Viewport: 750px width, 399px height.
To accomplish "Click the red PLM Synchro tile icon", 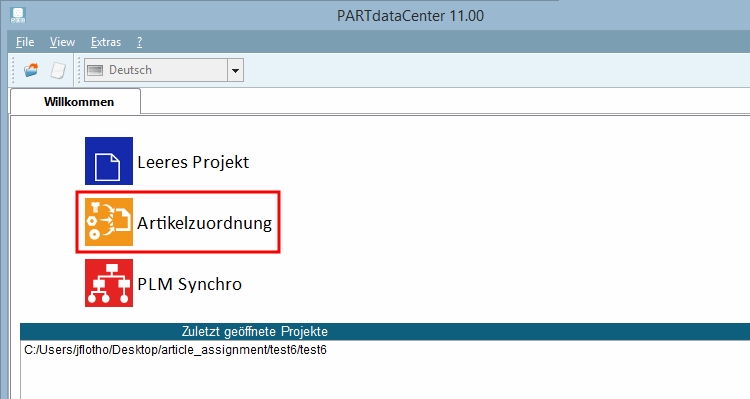I will (109, 283).
